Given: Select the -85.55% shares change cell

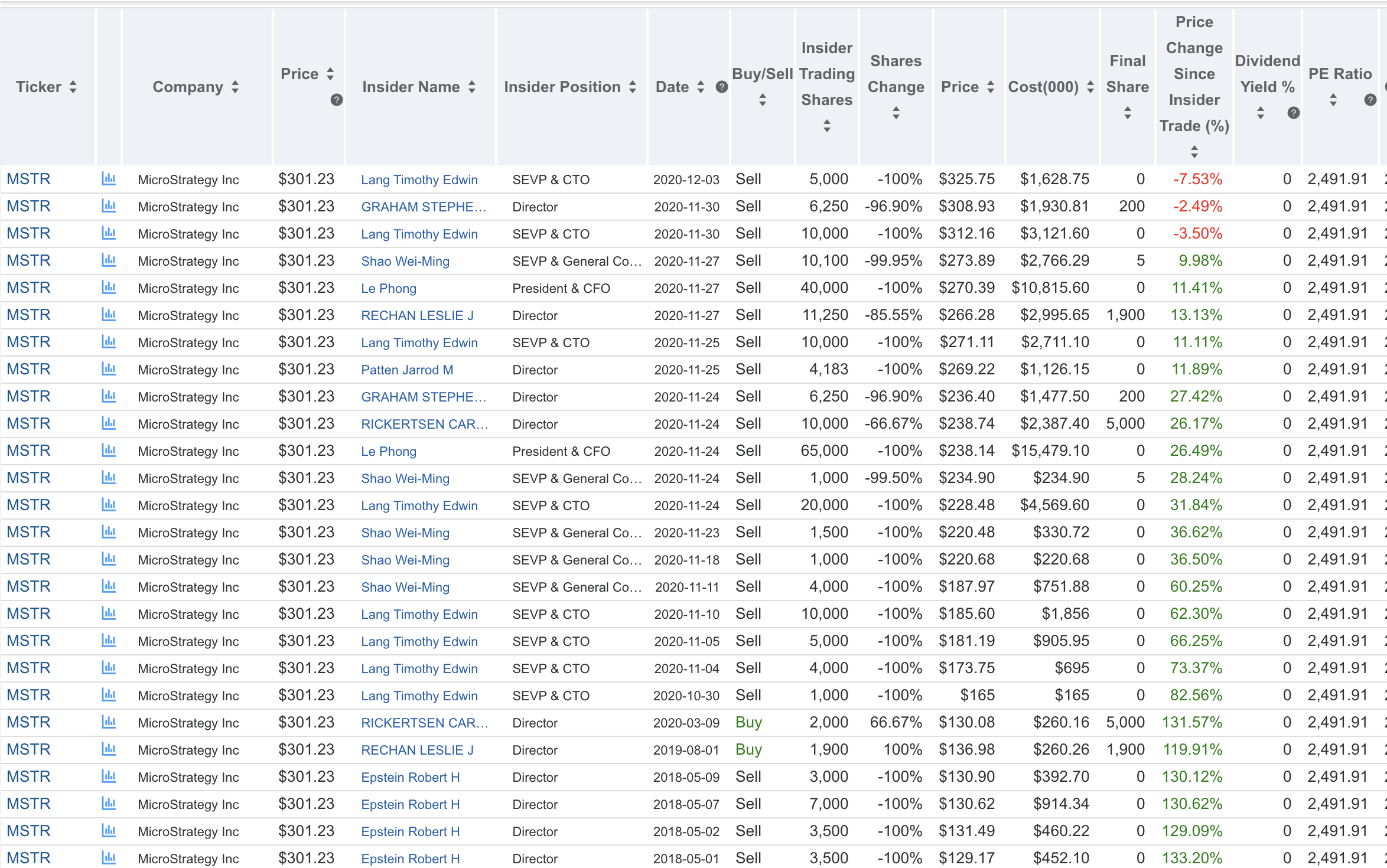Looking at the screenshot, I should [x=893, y=315].
